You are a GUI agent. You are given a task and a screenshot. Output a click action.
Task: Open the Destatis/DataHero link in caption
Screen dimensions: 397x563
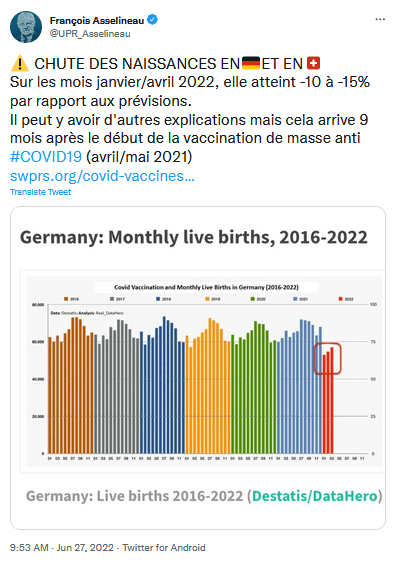[315, 496]
